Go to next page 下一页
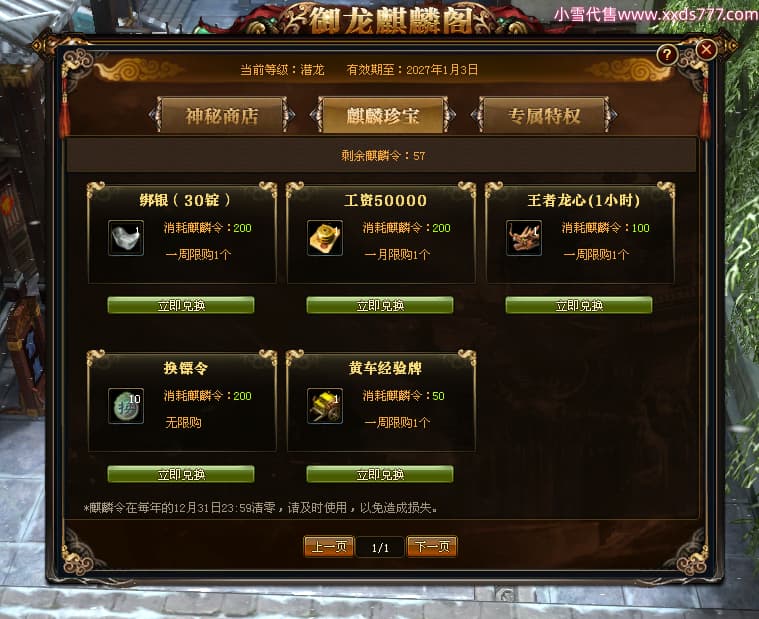 (x=432, y=547)
